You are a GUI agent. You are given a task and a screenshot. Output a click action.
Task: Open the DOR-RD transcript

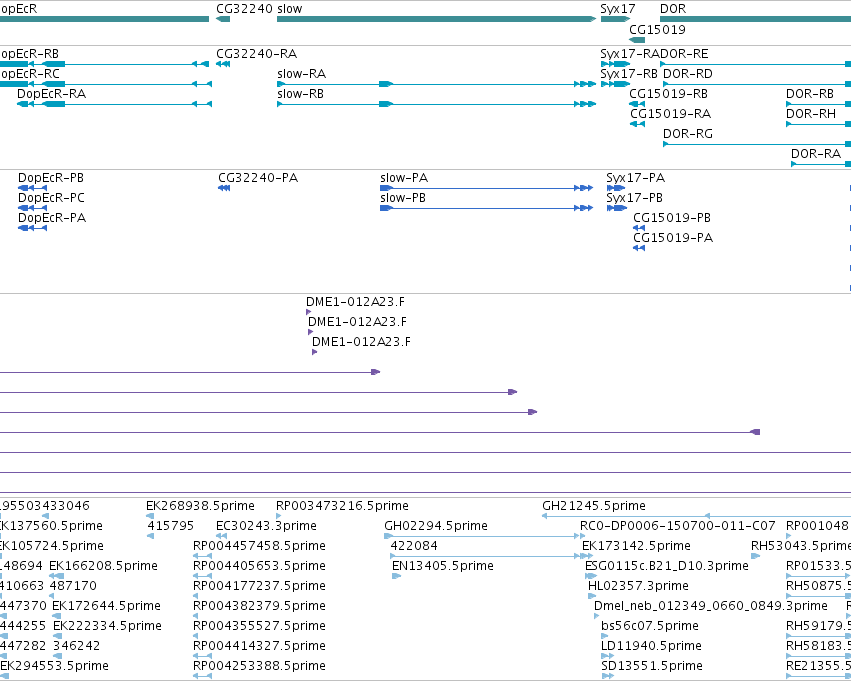pos(688,74)
